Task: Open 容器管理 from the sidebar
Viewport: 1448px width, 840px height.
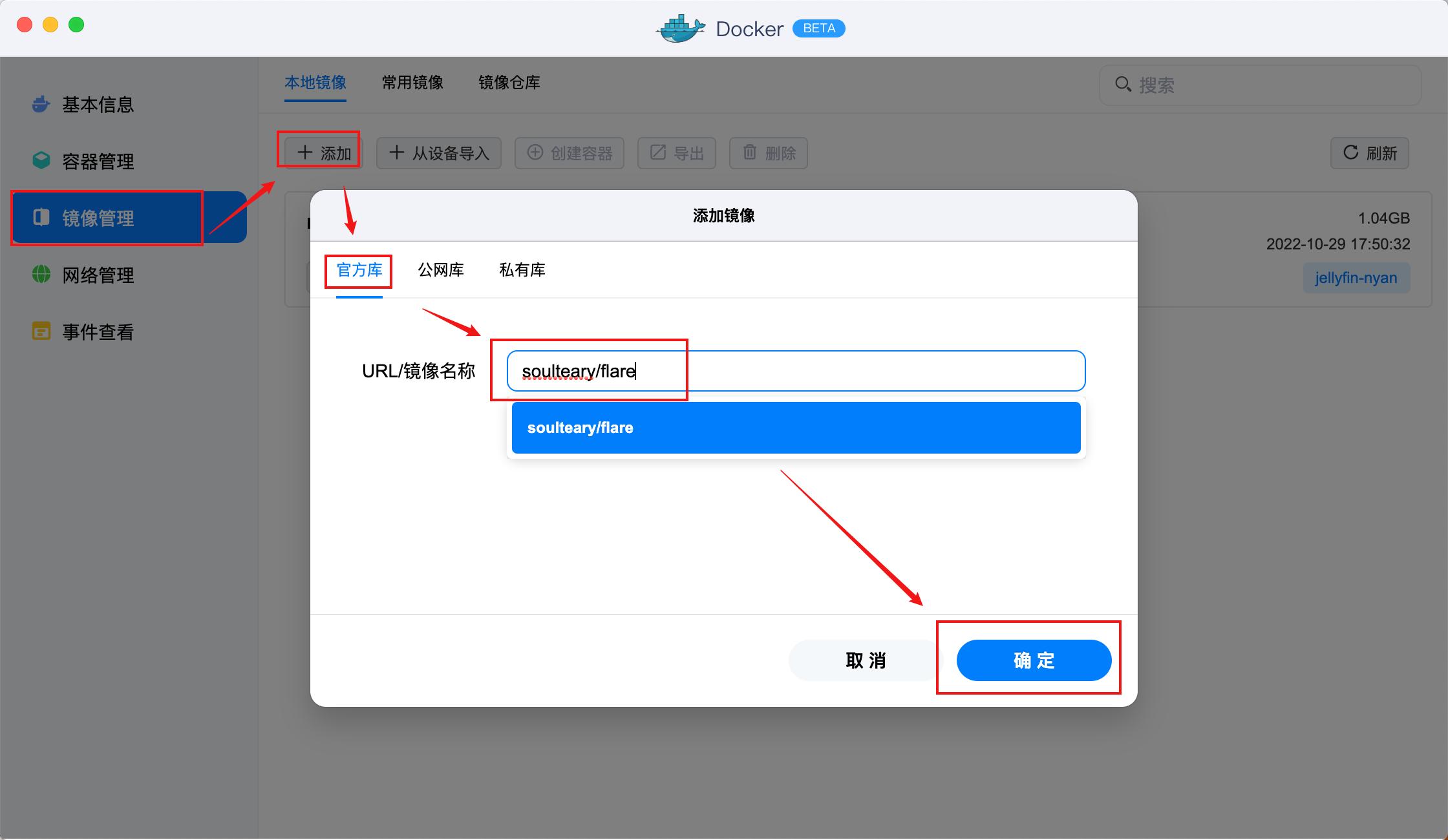Action: [x=97, y=162]
